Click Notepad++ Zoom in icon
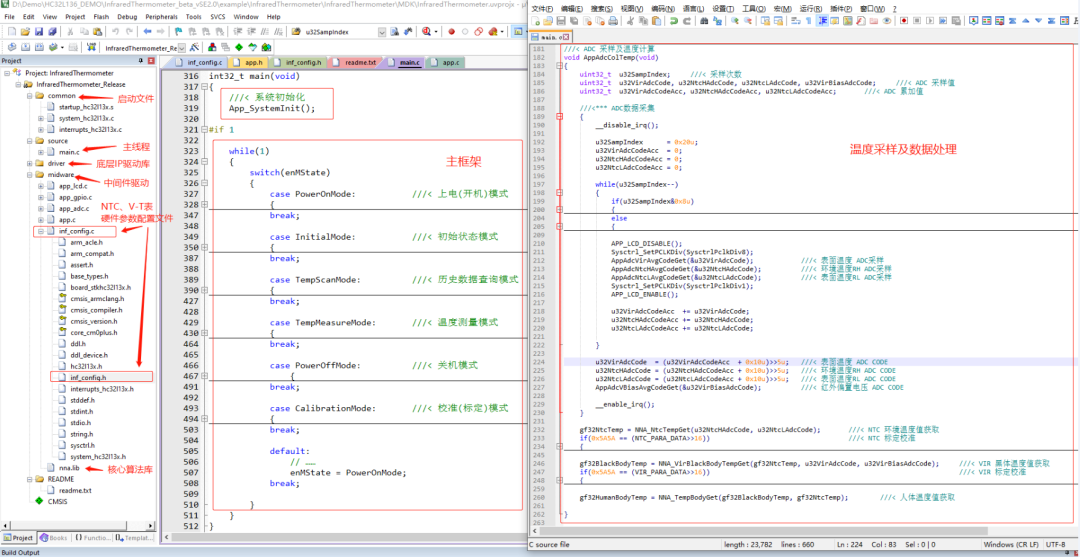The height and width of the screenshot is (557, 1080). (734, 21)
